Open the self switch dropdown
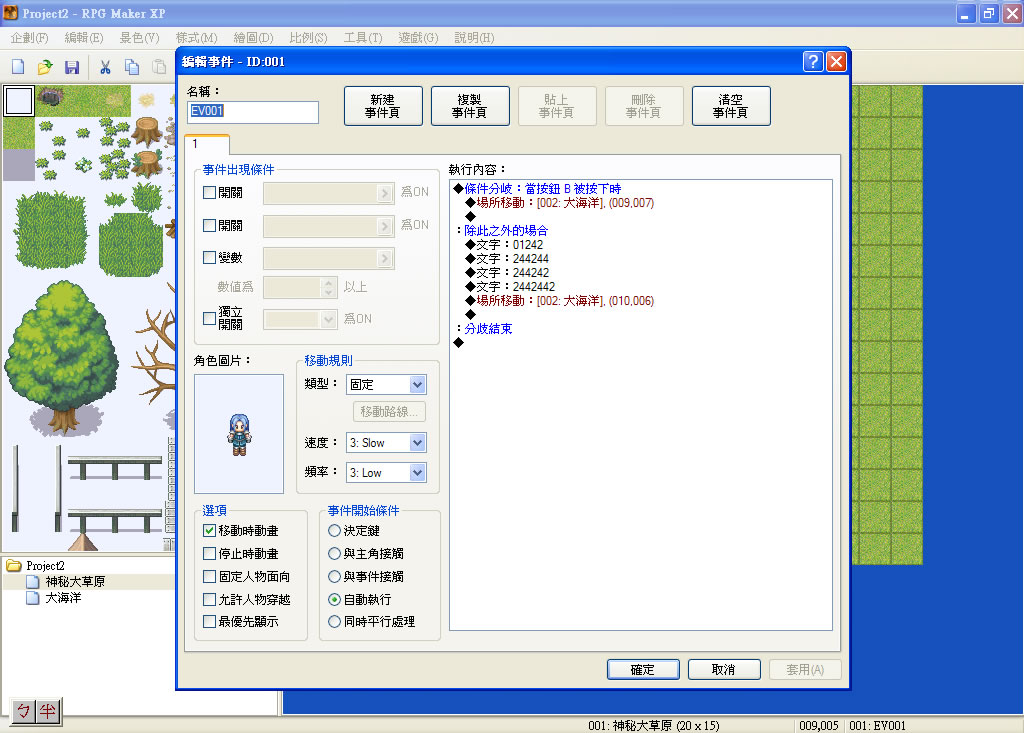This screenshot has width=1024, height=733. [328, 319]
